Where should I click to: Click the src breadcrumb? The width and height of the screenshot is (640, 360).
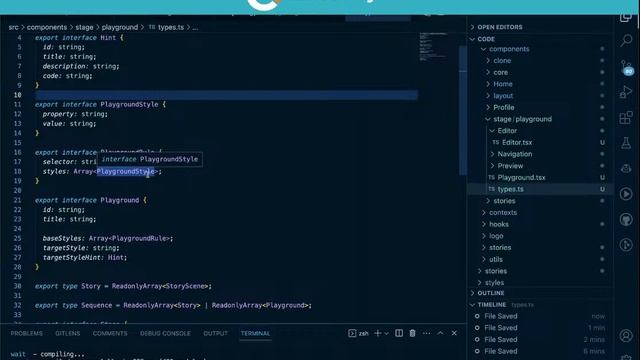(13, 27)
